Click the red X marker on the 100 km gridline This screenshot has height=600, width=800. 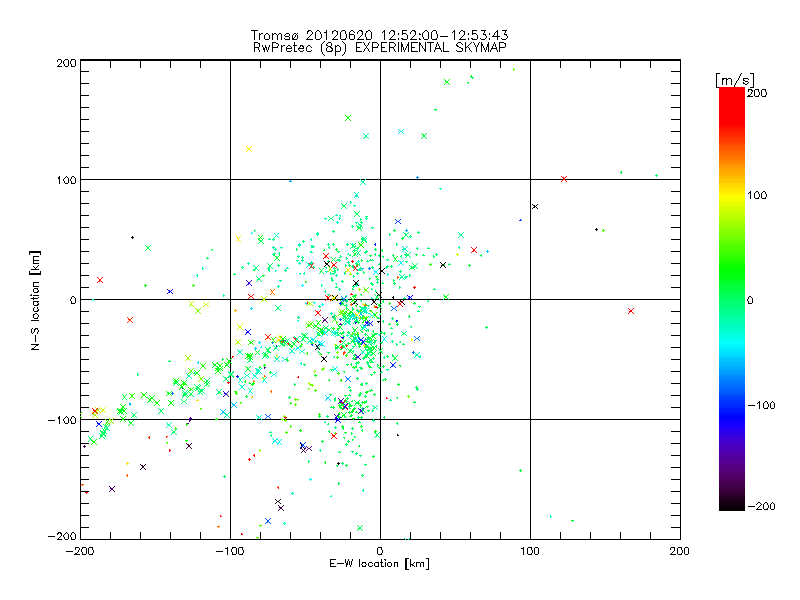(564, 179)
